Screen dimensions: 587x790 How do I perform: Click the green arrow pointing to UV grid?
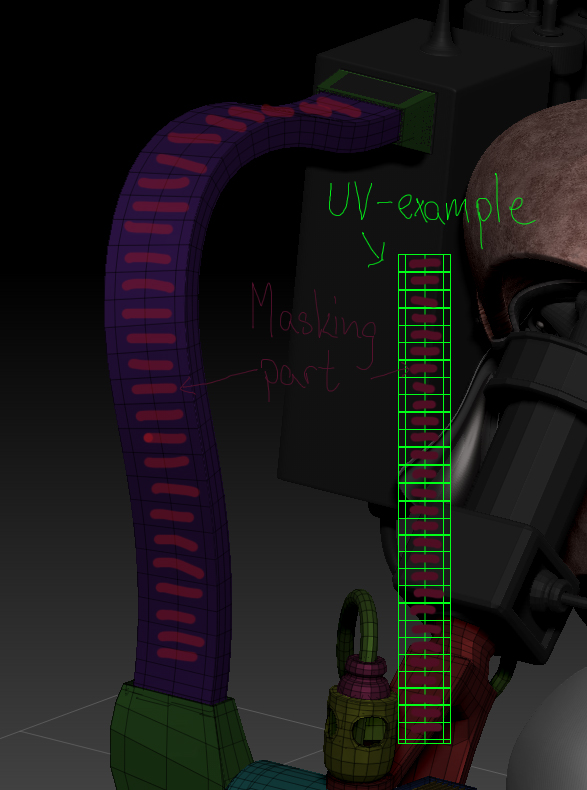click(374, 249)
